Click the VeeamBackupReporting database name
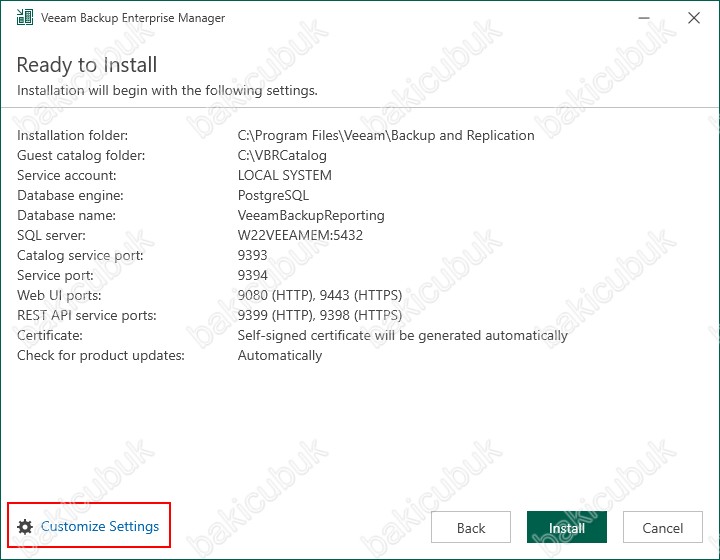720x560 pixels. pyautogui.click(x=311, y=215)
